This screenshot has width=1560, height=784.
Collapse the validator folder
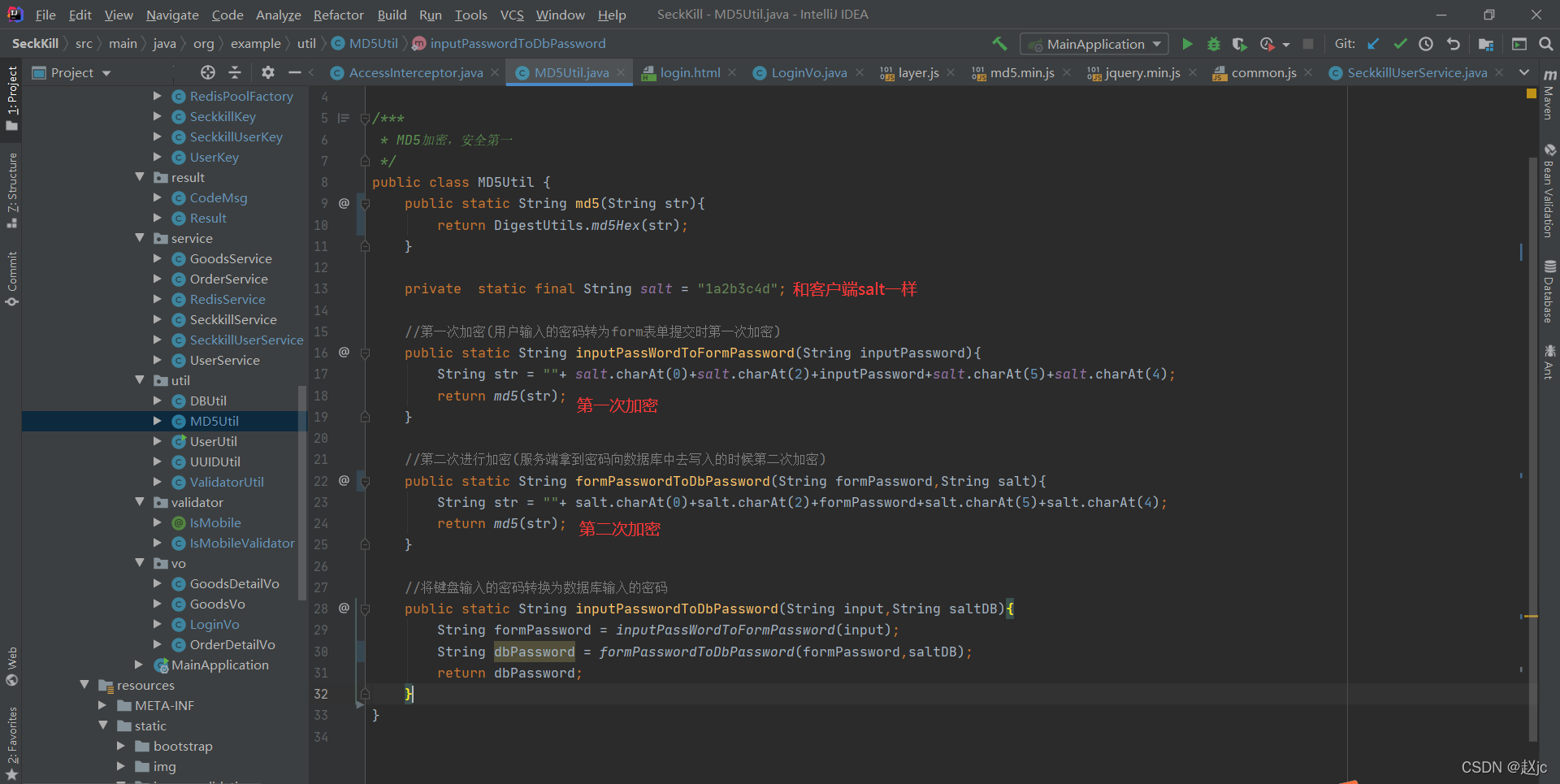point(140,502)
